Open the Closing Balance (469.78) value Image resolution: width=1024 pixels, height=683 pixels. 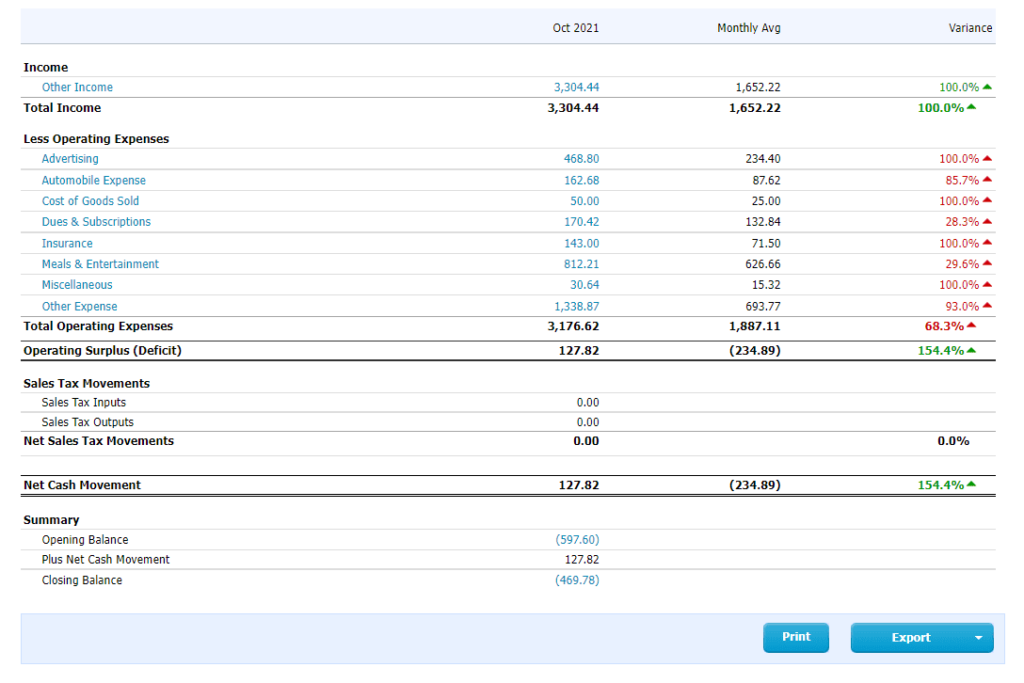[577, 580]
